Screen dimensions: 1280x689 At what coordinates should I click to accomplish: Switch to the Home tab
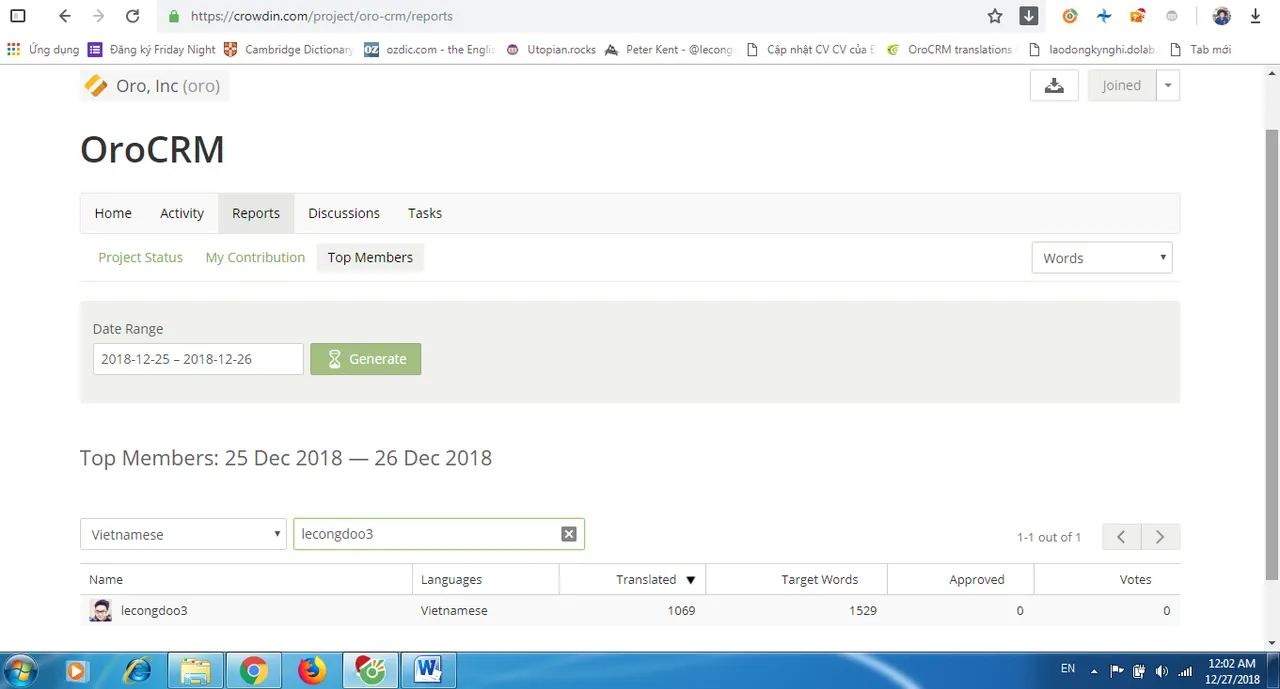click(113, 213)
